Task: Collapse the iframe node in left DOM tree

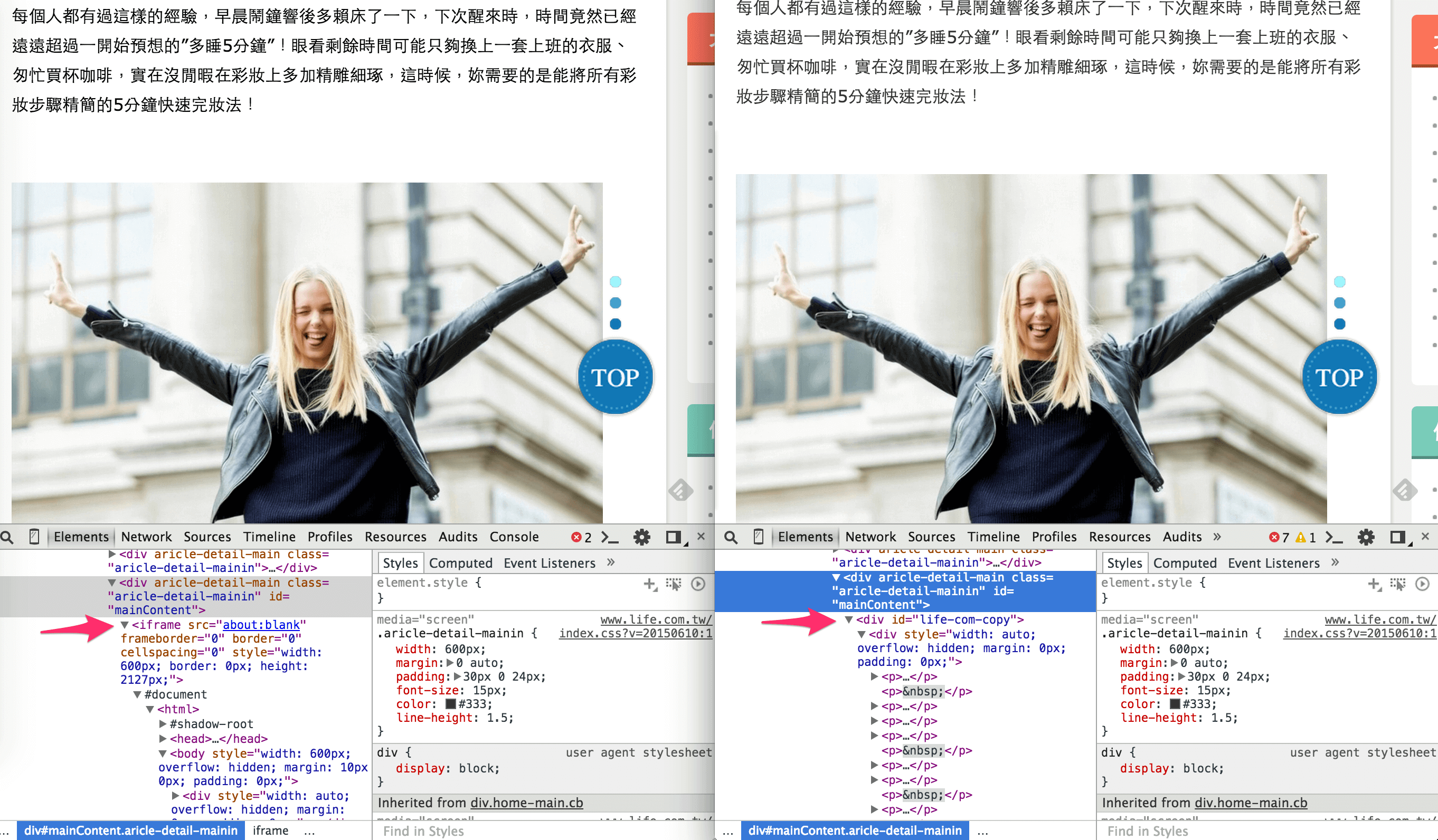Action: pyautogui.click(x=125, y=625)
